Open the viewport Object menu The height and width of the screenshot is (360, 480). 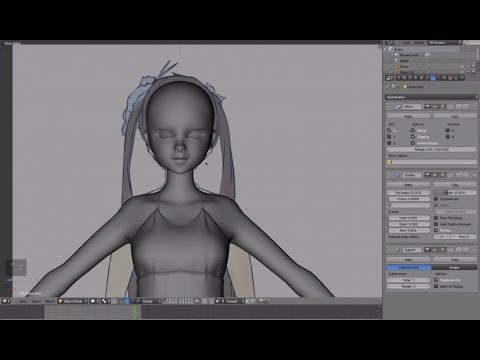tap(49, 301)
